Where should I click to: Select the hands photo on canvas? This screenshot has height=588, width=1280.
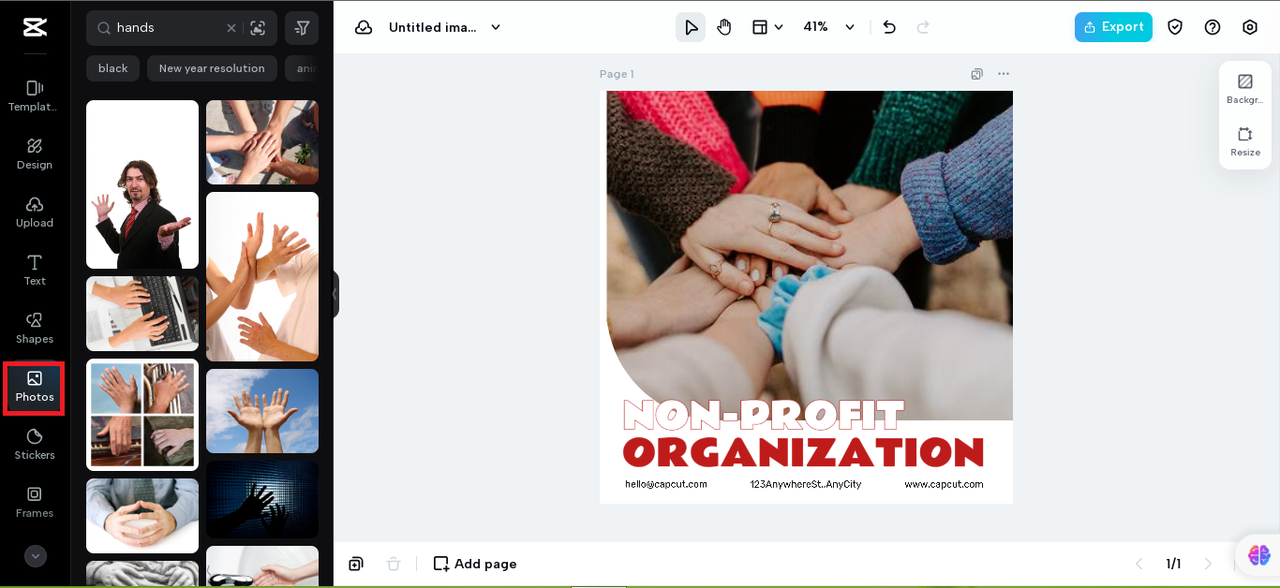click(x=809, y=255)
